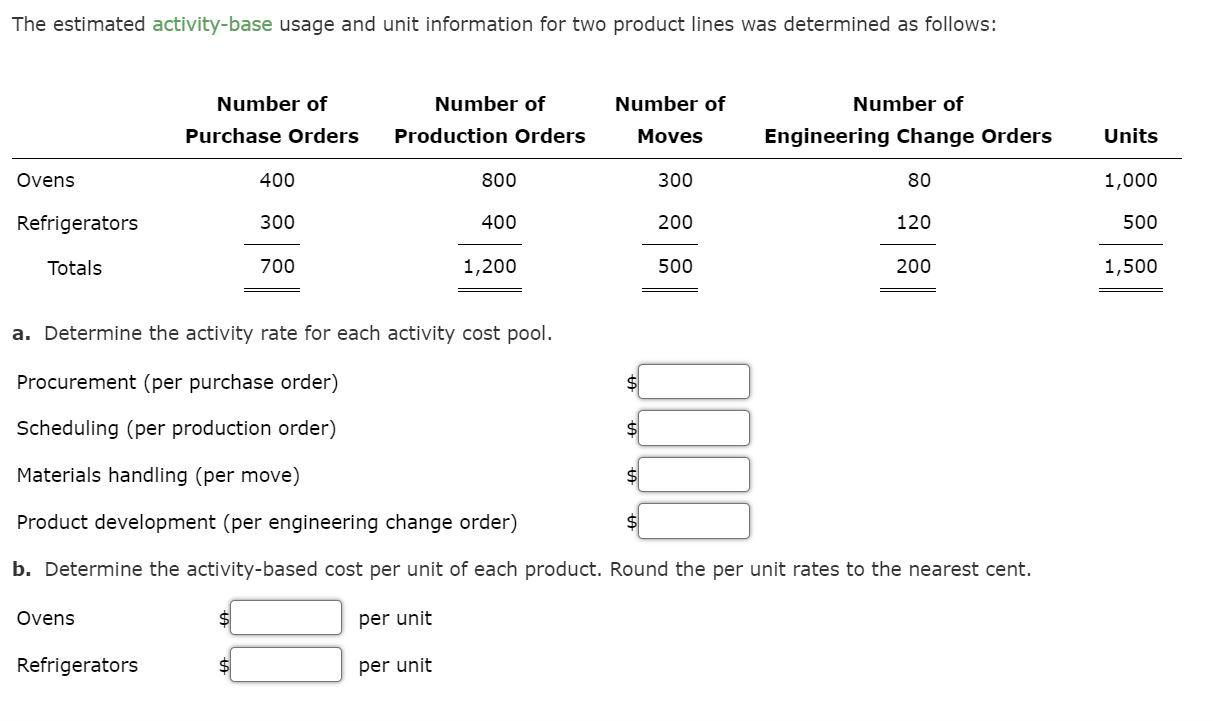Viewport: 1213px width, 721px height.
Task: Open the activity-base link
Action: click(214, 23)
